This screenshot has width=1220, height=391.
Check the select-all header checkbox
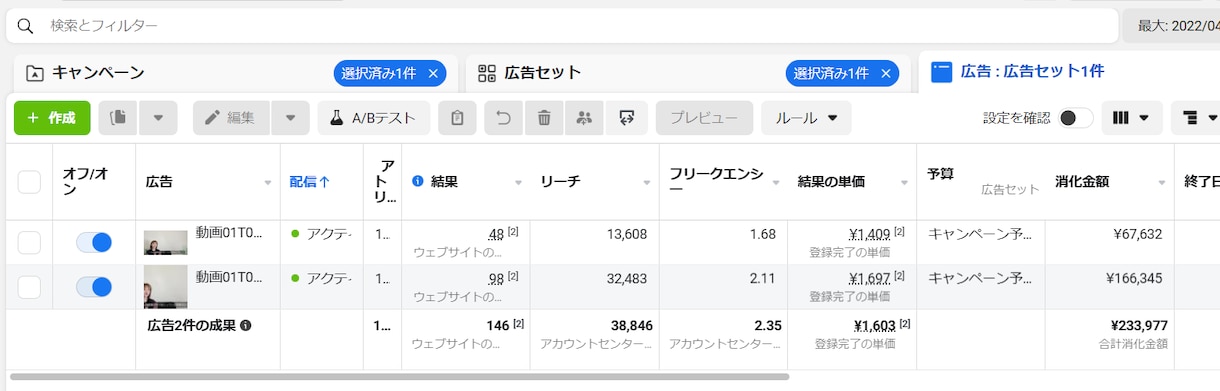tap(29, 181)
